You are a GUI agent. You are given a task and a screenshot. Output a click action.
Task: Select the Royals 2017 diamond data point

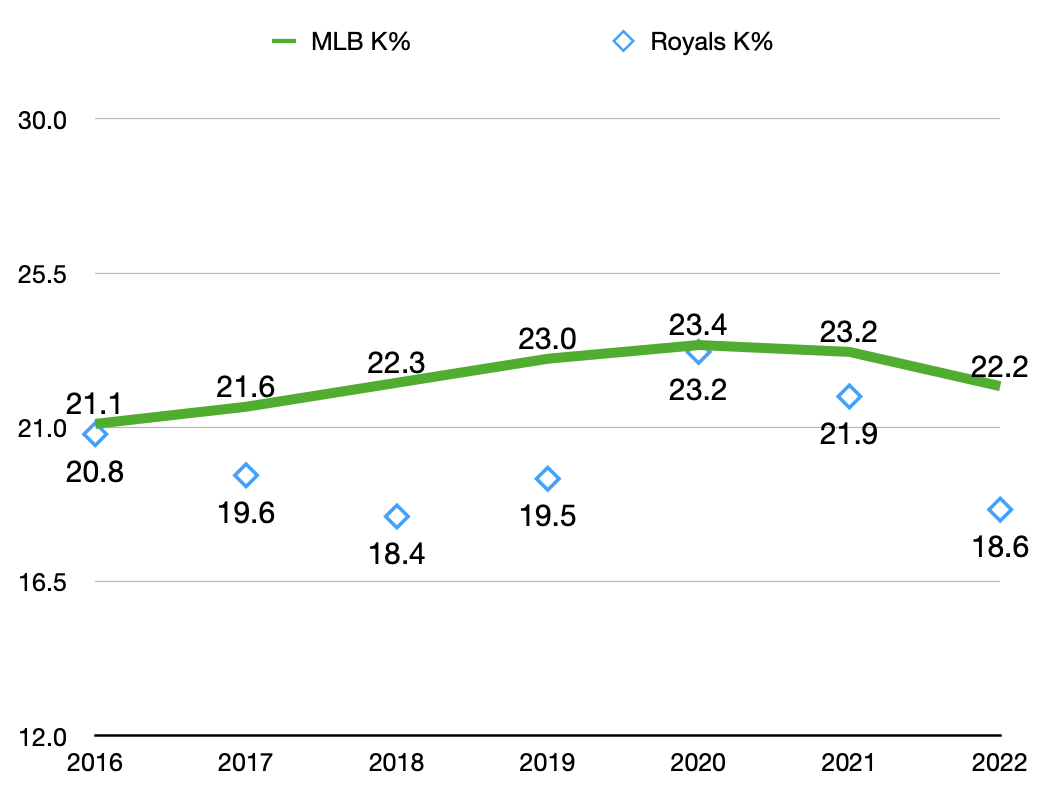click(x=246, y=475)
